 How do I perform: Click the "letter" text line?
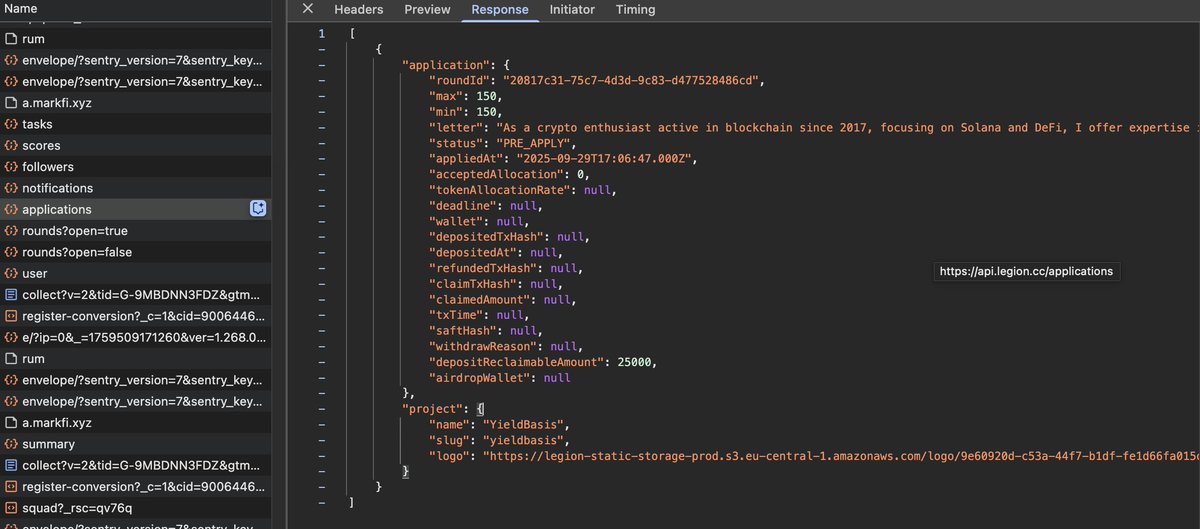coord(813,128)
